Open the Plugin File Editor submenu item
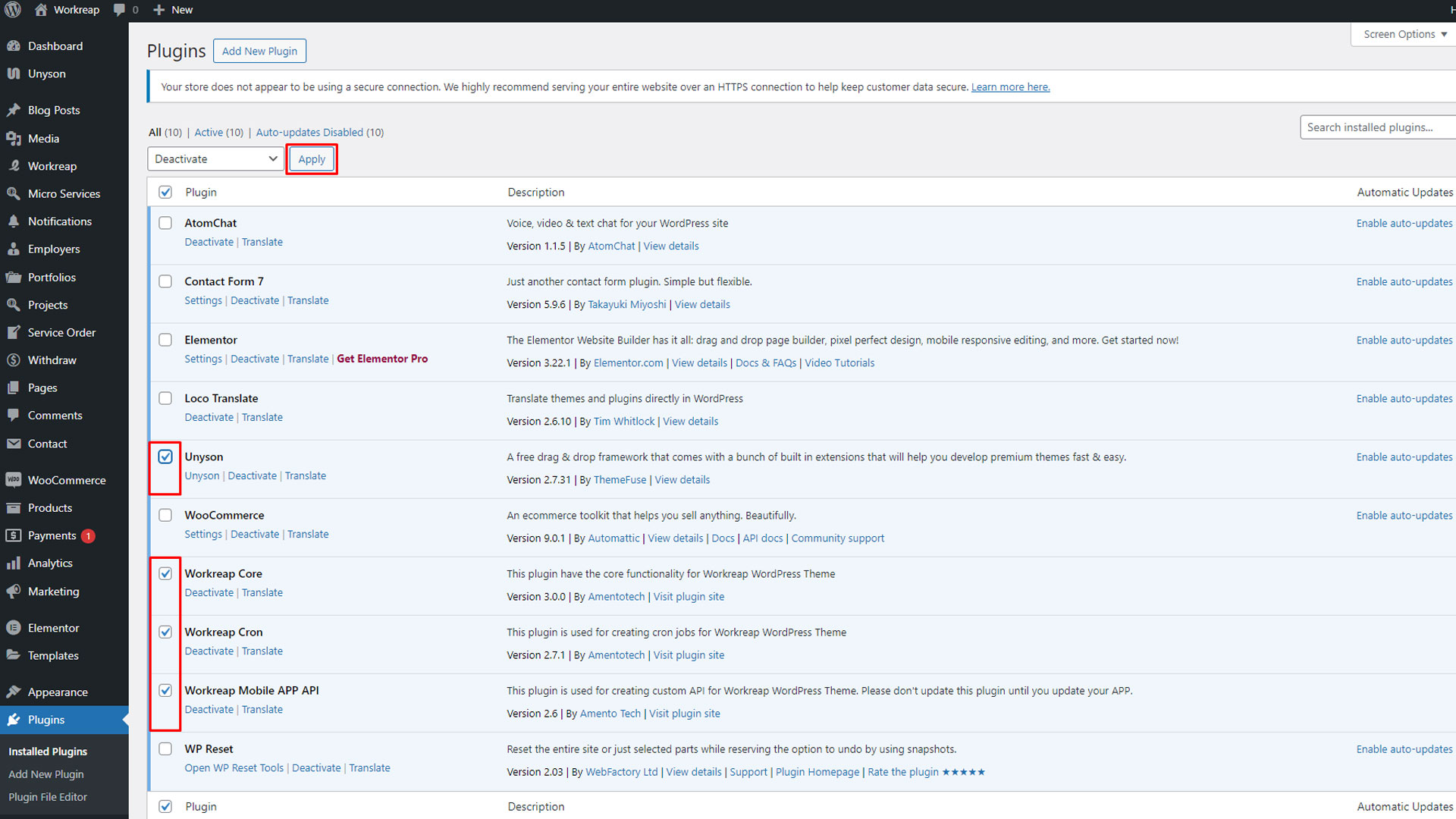 (48, 797)
